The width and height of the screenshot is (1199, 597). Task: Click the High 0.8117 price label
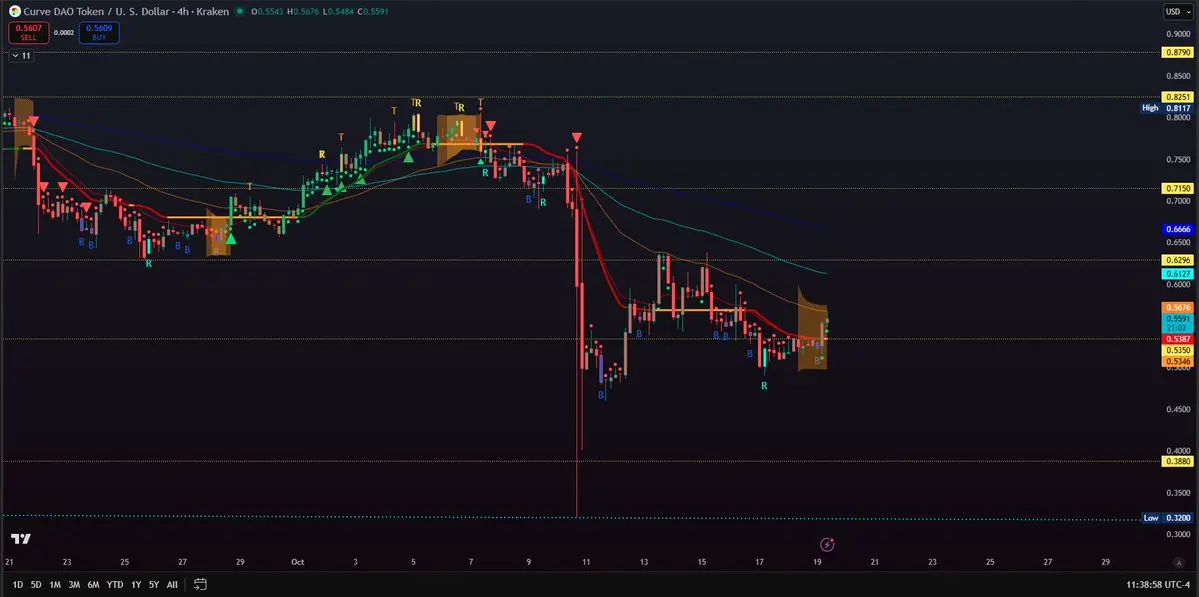(1165, 109)
